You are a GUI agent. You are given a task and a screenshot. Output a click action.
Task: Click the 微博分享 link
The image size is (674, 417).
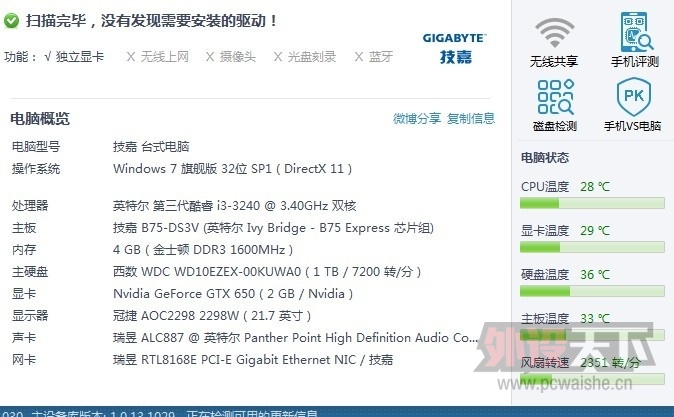417,118
